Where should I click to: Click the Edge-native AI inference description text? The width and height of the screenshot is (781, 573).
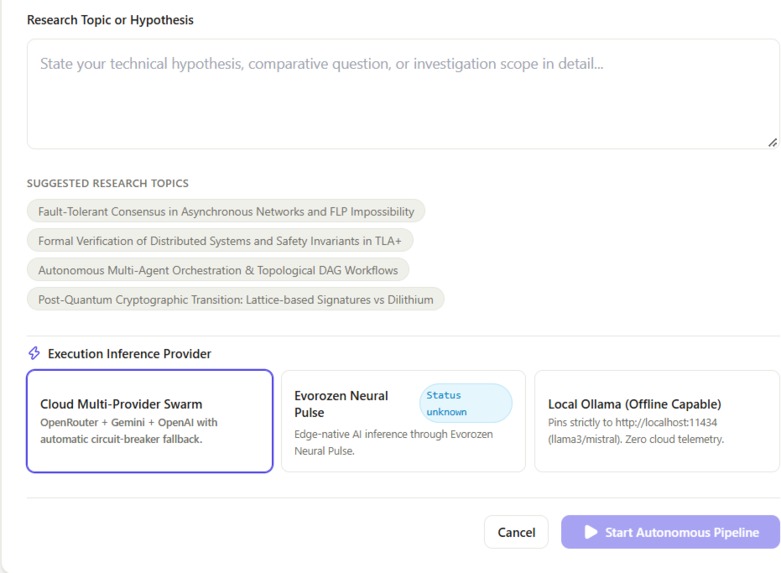coord(393,442)
